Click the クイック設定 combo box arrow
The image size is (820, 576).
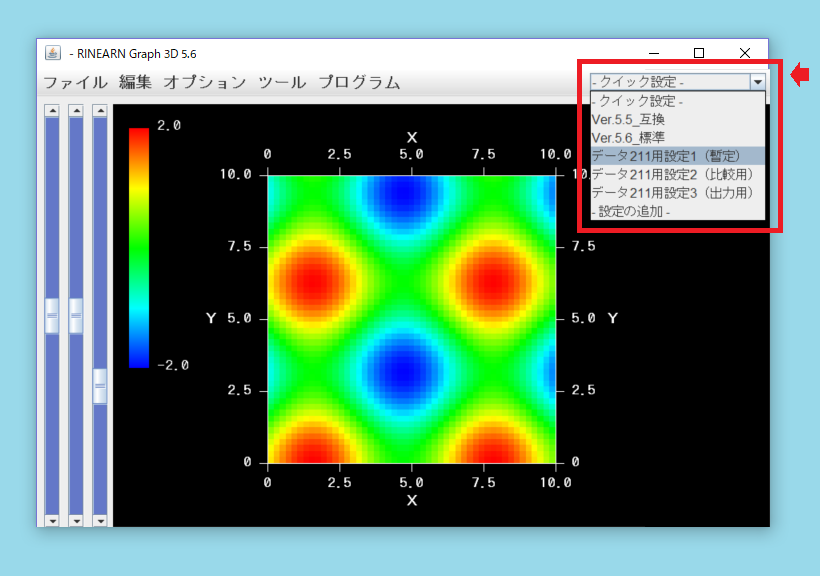757,82
